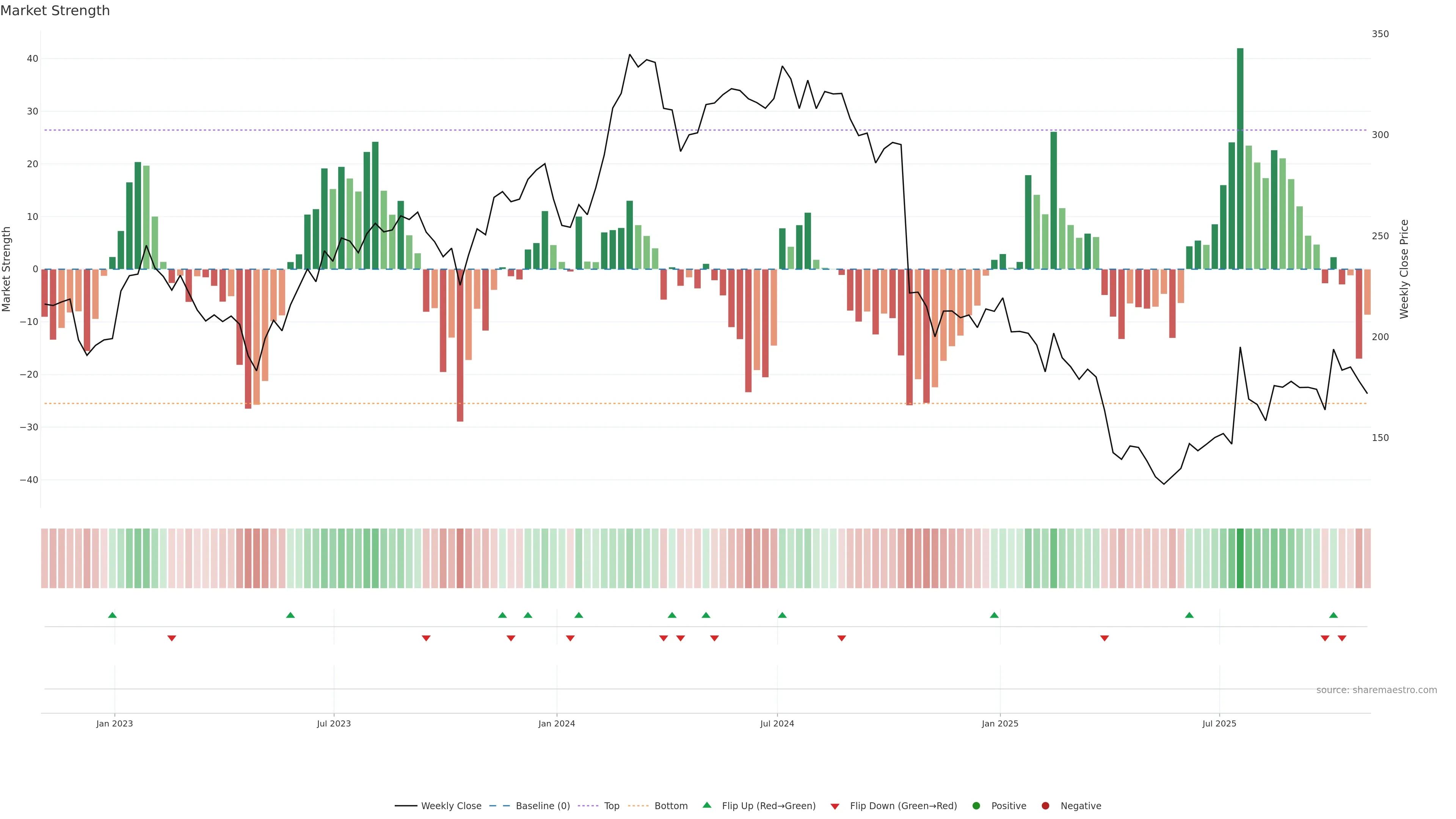The width and height of the screenshot is (1456, 819).
Task: Click the Jan 2024 x-axis label
Action: pos(556,723)
